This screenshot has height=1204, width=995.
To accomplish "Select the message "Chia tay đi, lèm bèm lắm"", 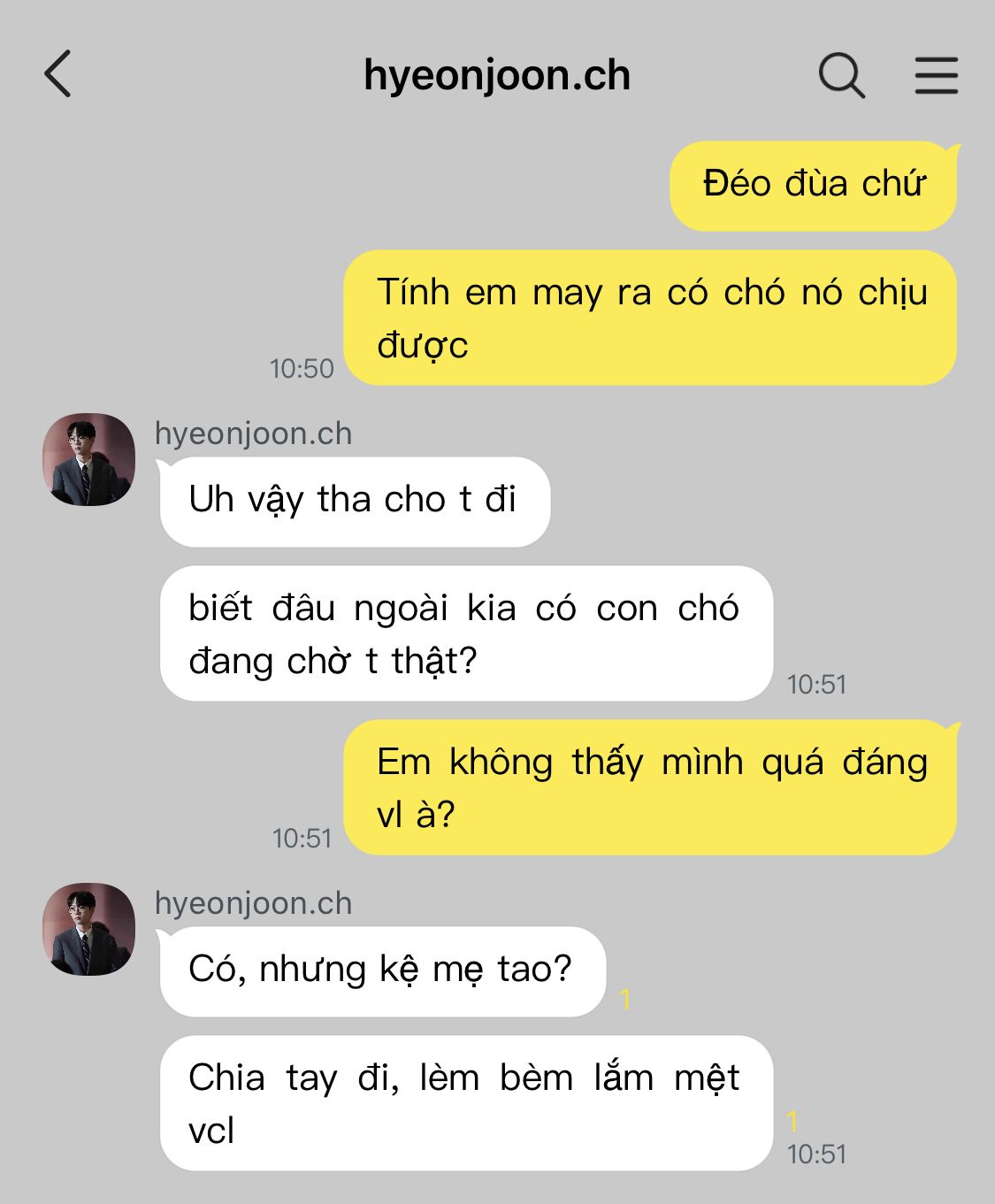I will pos(466,1103).
